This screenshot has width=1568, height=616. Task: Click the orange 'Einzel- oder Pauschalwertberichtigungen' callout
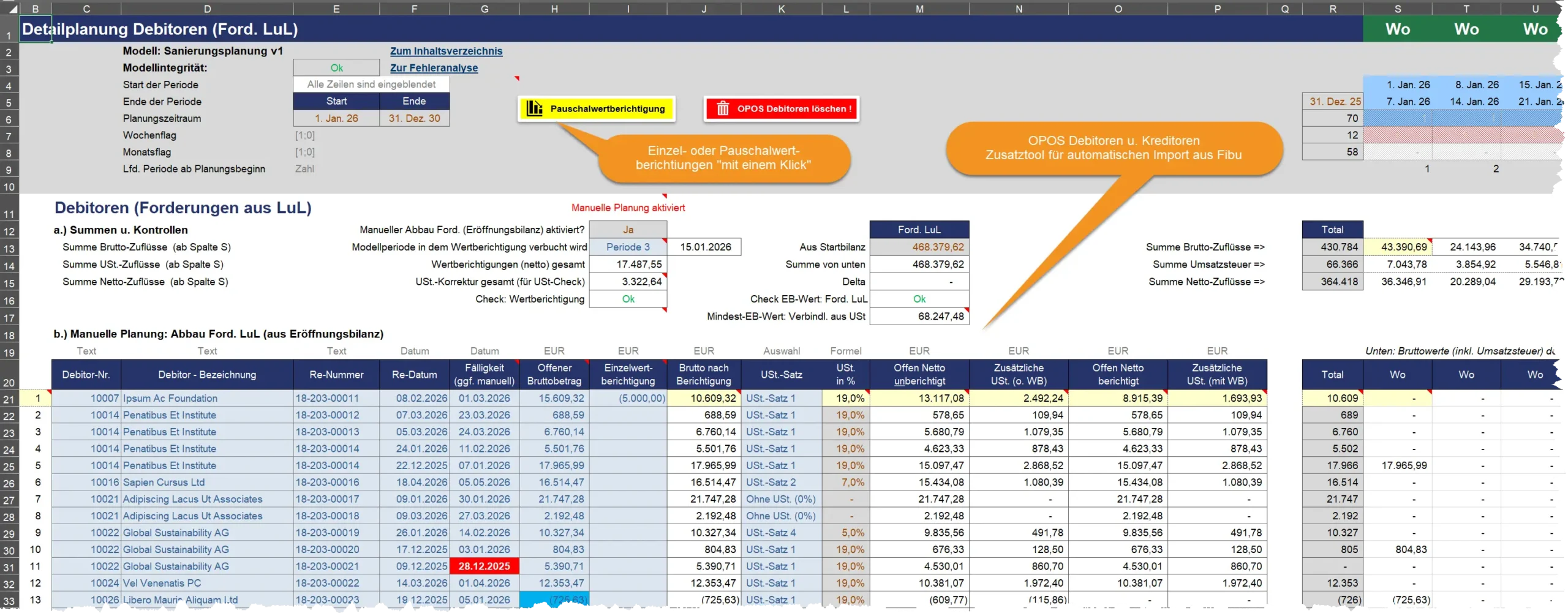[723, 158]
